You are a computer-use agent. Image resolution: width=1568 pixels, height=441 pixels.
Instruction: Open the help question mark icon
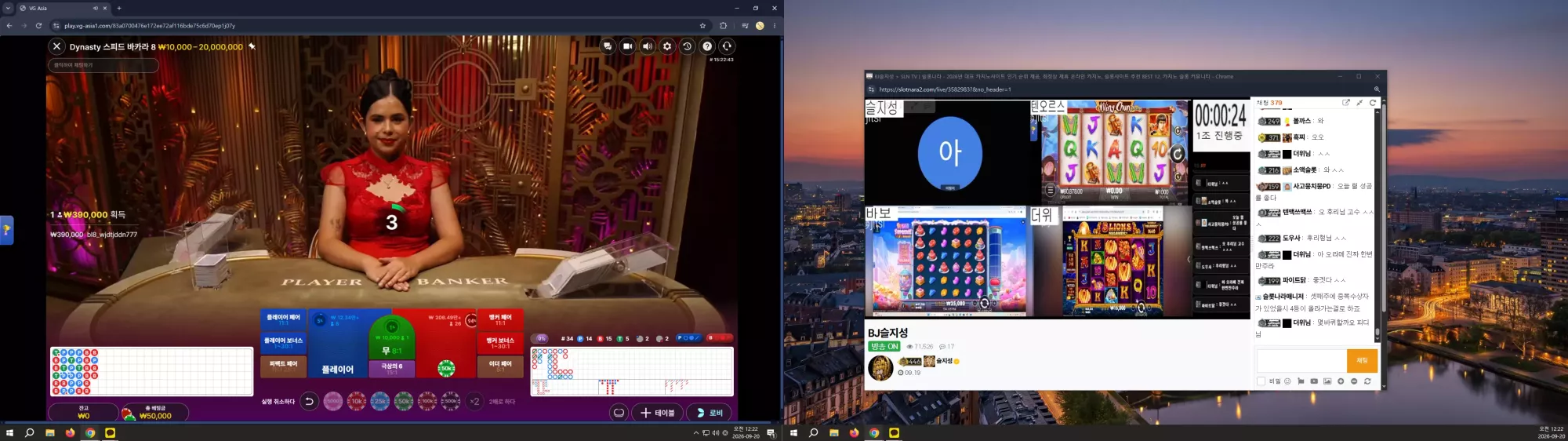tap(707, 46)
